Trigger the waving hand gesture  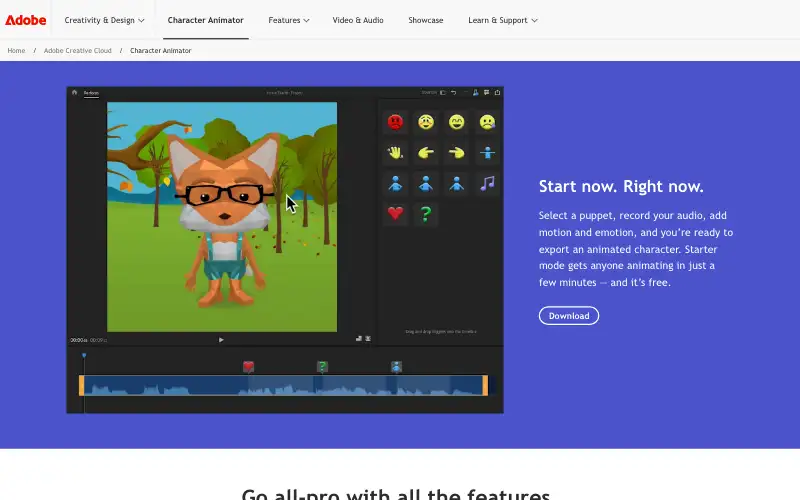click(x=395, y=153)
